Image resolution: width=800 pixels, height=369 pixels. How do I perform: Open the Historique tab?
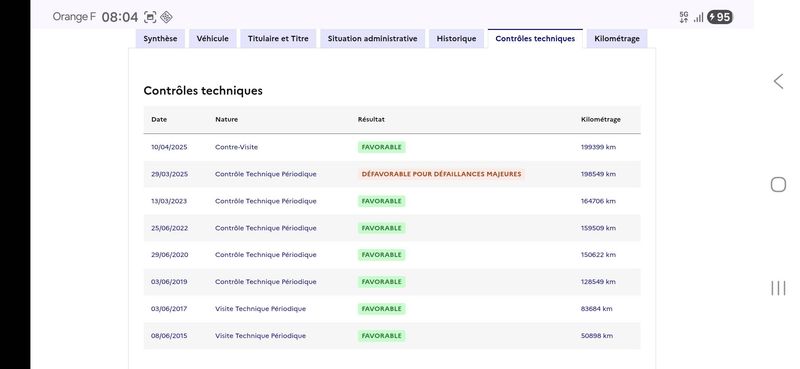click(x=456, y=39)
